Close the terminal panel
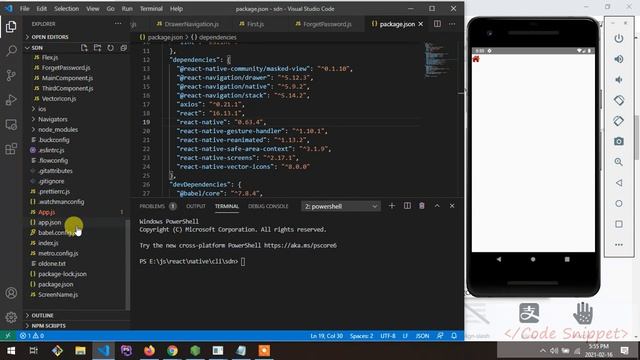This screenshot has height=360, width=640. click(x=452, y=206)
